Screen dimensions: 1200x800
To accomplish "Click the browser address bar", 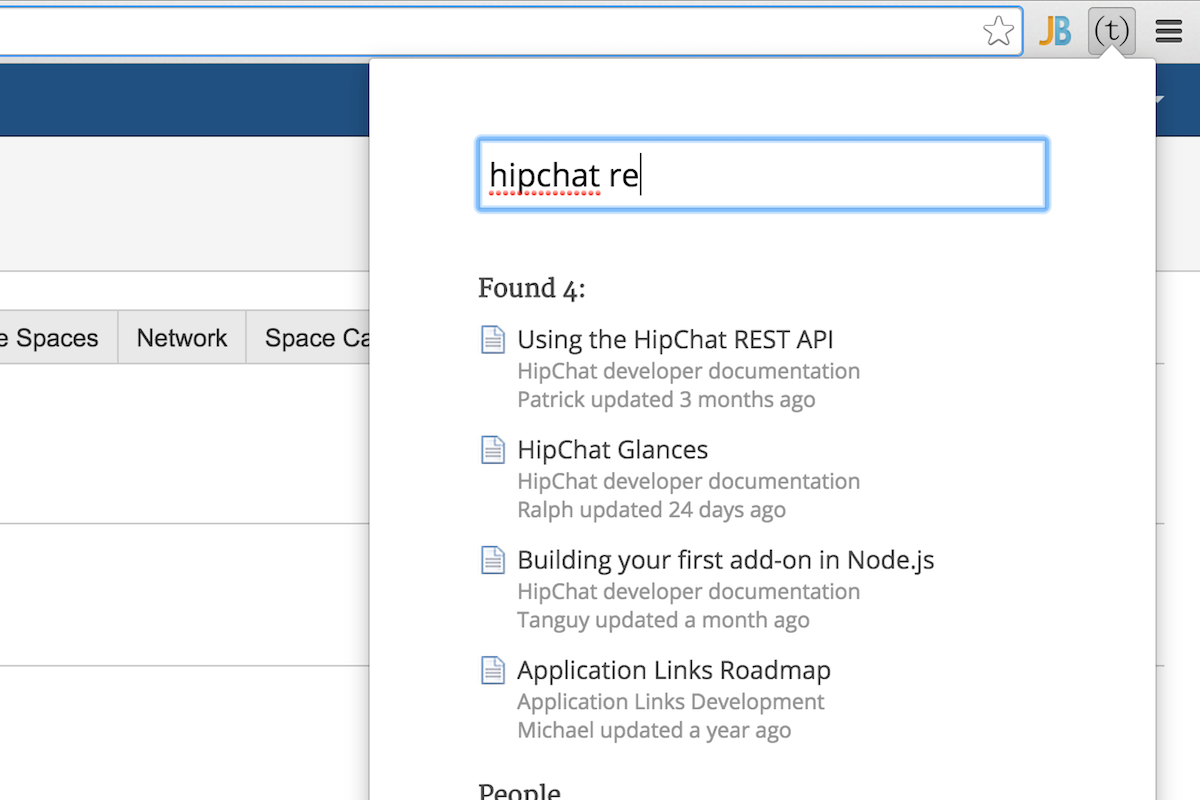I will tap(510, 31).
